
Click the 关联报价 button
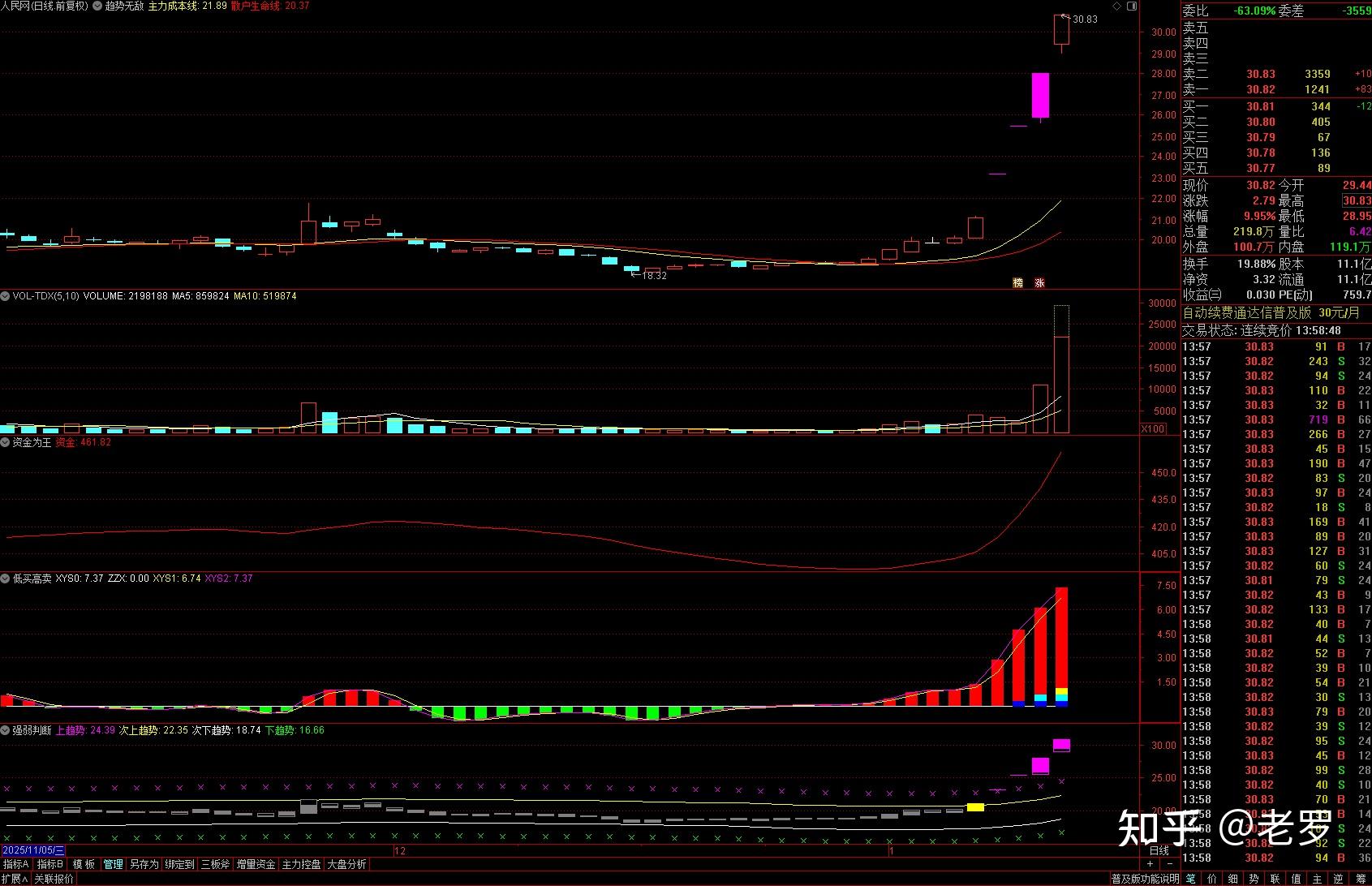[54, 879]
